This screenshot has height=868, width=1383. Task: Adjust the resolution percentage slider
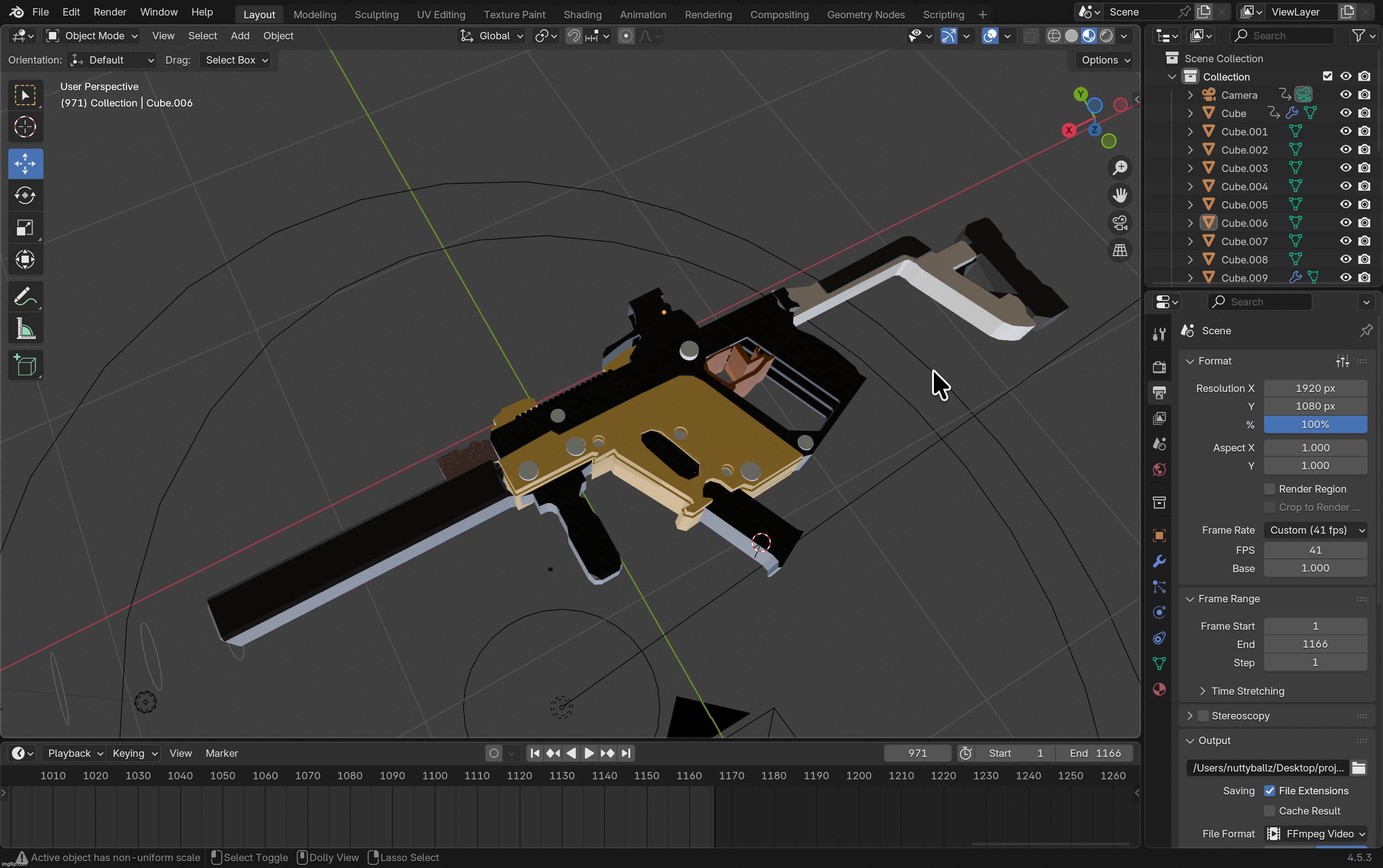[x=1315, y=424]
